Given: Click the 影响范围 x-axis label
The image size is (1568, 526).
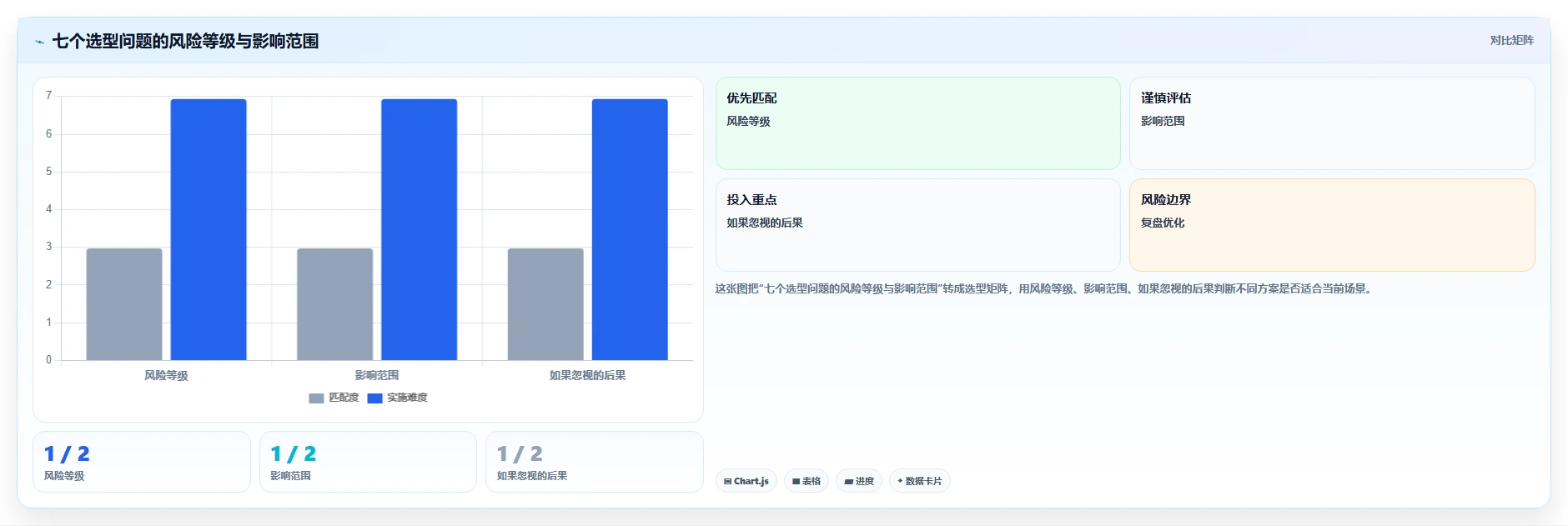Looking at the screenshot, I should [377, 375].
